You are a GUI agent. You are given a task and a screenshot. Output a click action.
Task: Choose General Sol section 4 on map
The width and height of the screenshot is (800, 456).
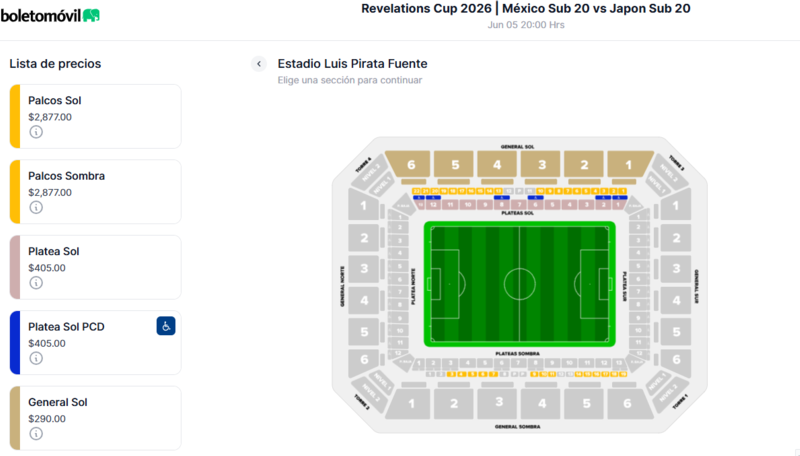point(497,164)
